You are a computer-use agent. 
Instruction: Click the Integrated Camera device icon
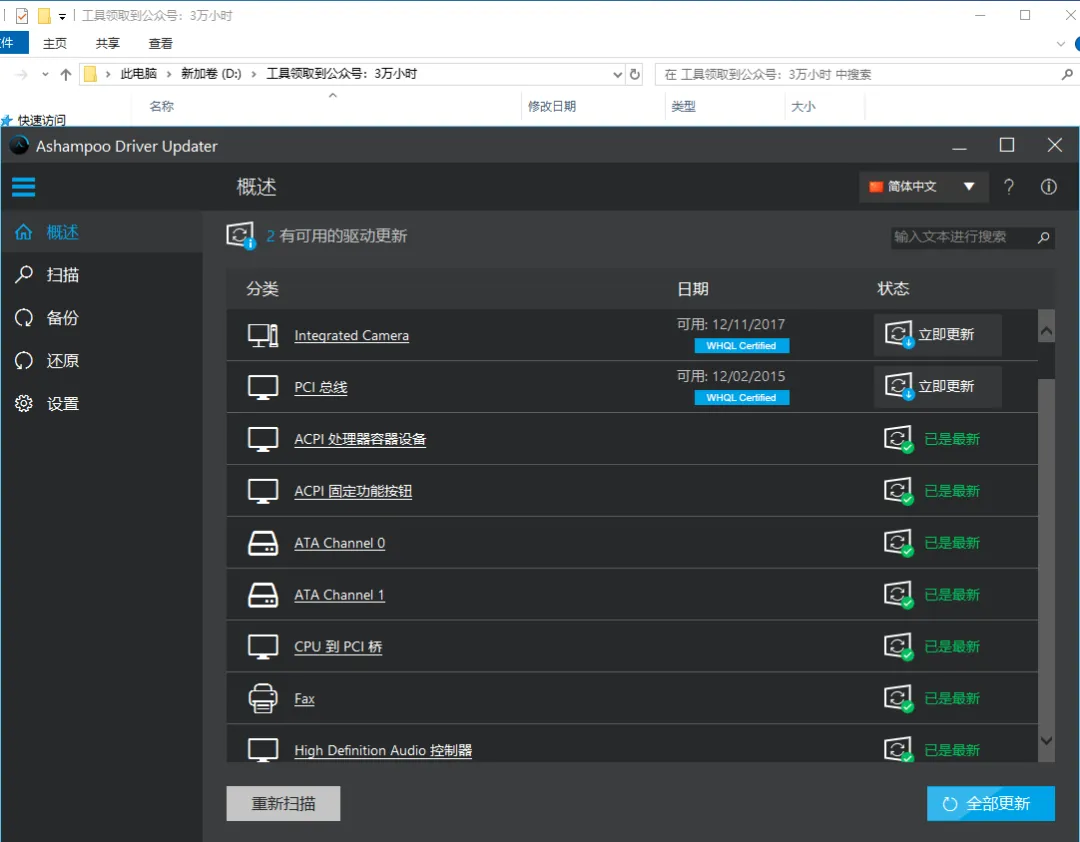tap(263, 336)
